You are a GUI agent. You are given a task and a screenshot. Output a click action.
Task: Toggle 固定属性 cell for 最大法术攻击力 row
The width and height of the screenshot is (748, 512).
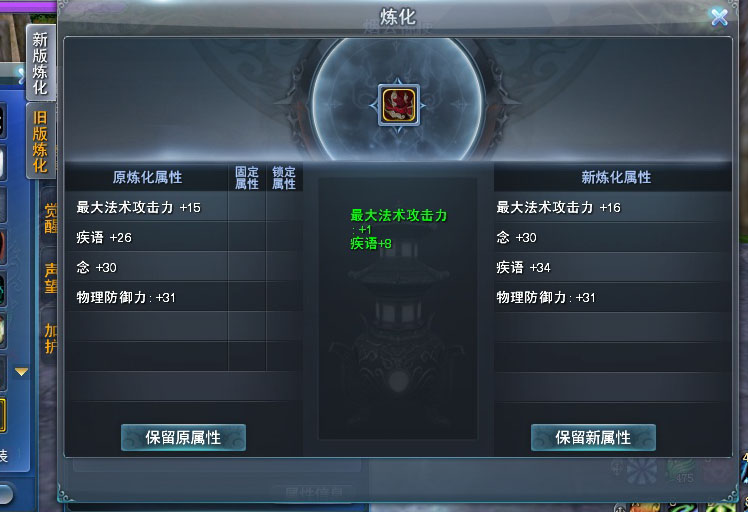pyautogui.click(x=247, y=207)
